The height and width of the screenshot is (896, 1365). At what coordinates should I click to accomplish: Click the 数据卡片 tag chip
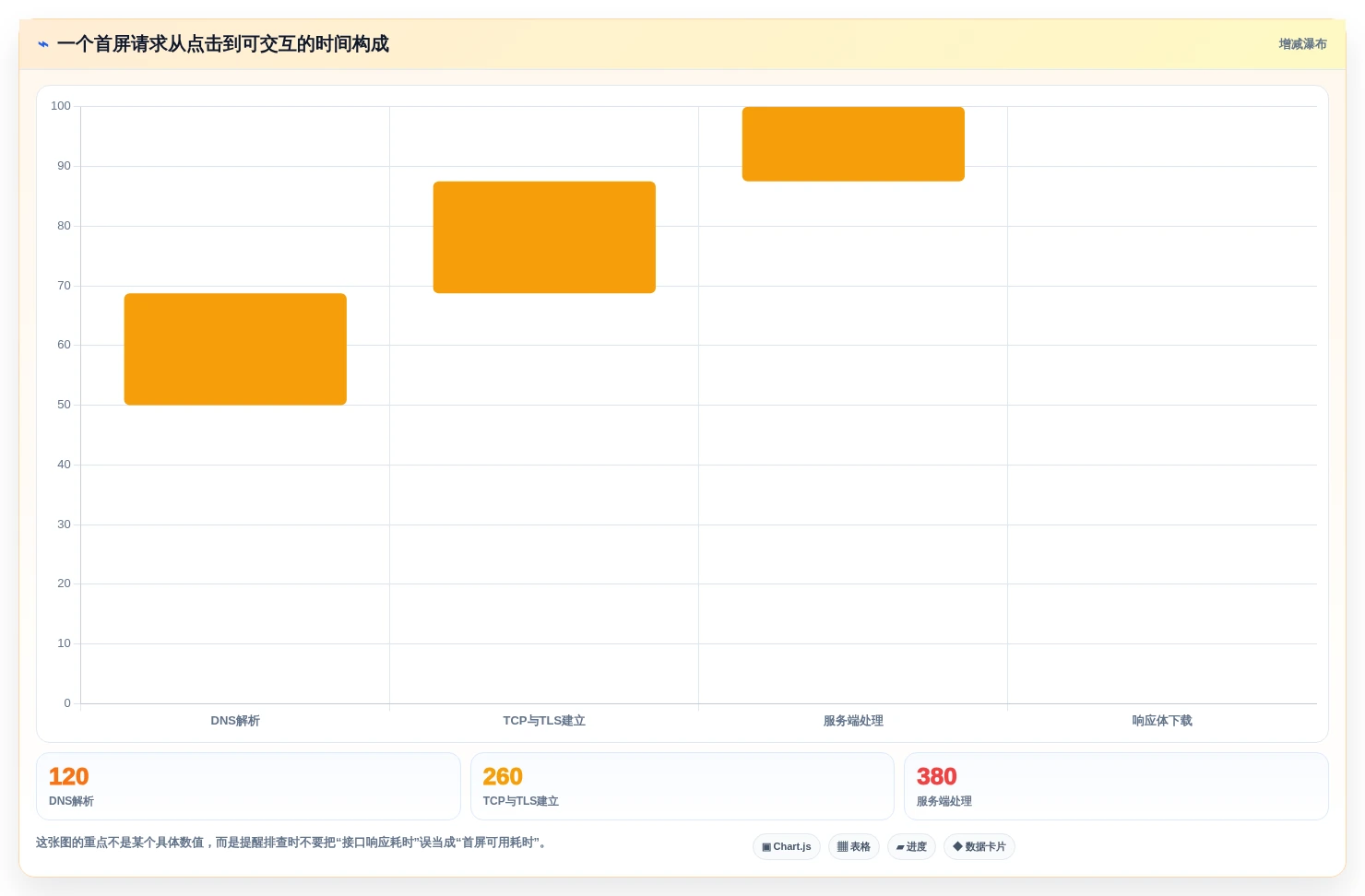click(x=979, y=846)
